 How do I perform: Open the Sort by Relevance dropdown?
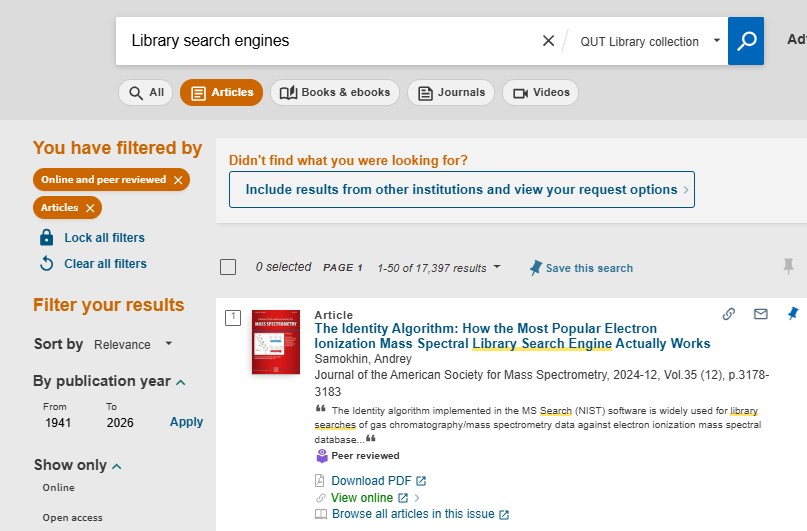pyautogui.click(x=133, y=344)
